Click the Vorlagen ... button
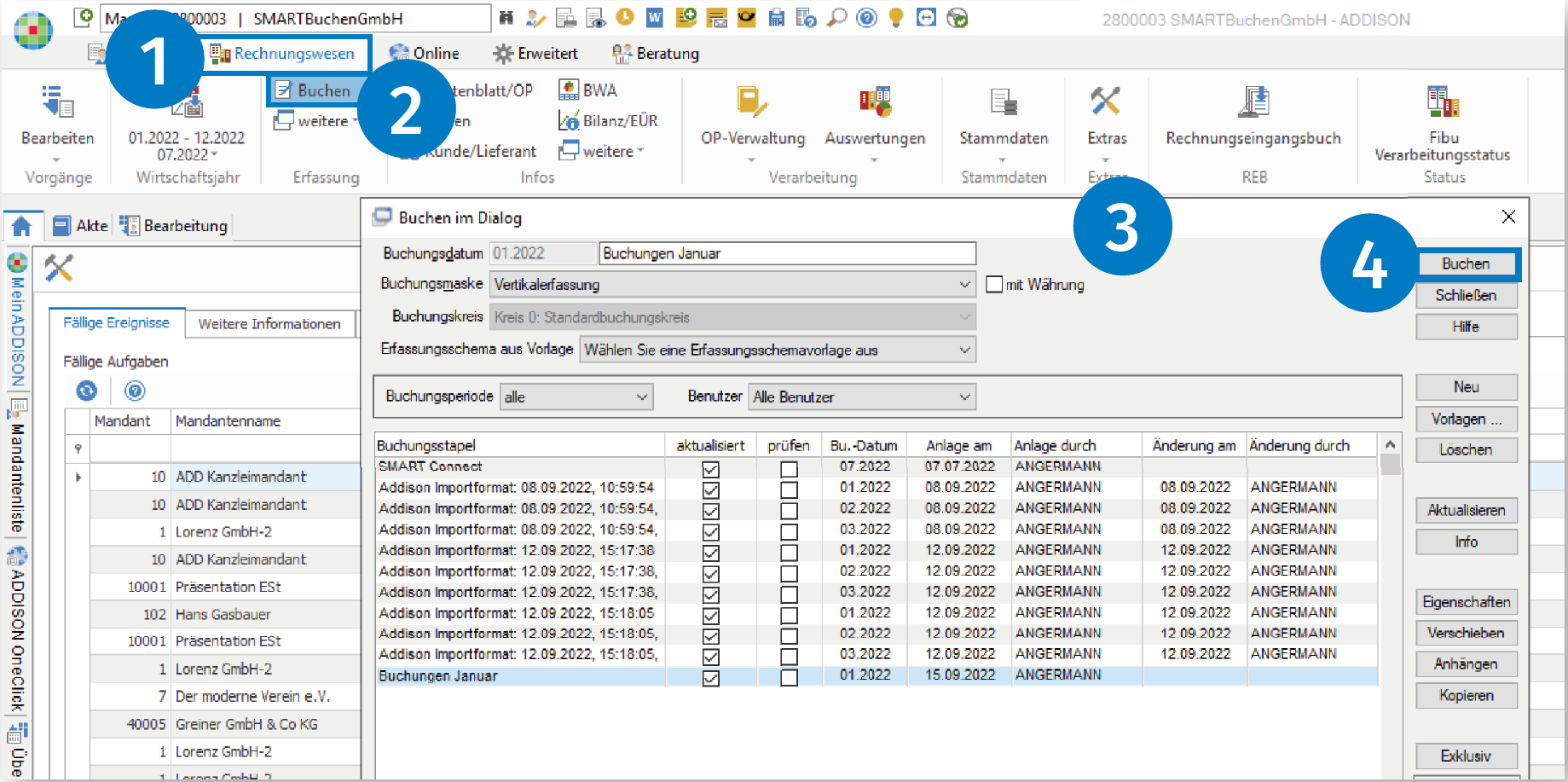The image size is (1568, 782). tap(1466, 419)
